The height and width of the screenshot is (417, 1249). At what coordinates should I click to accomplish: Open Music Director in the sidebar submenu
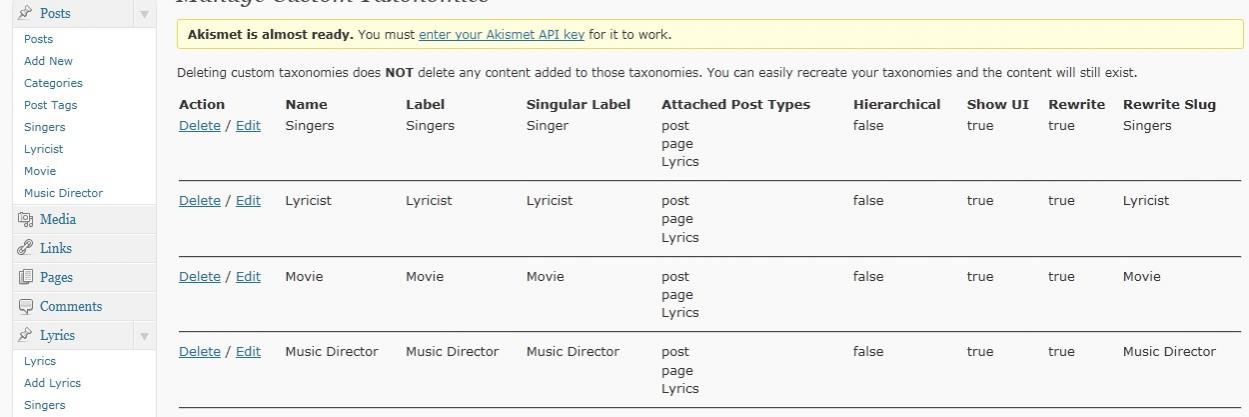63,193
